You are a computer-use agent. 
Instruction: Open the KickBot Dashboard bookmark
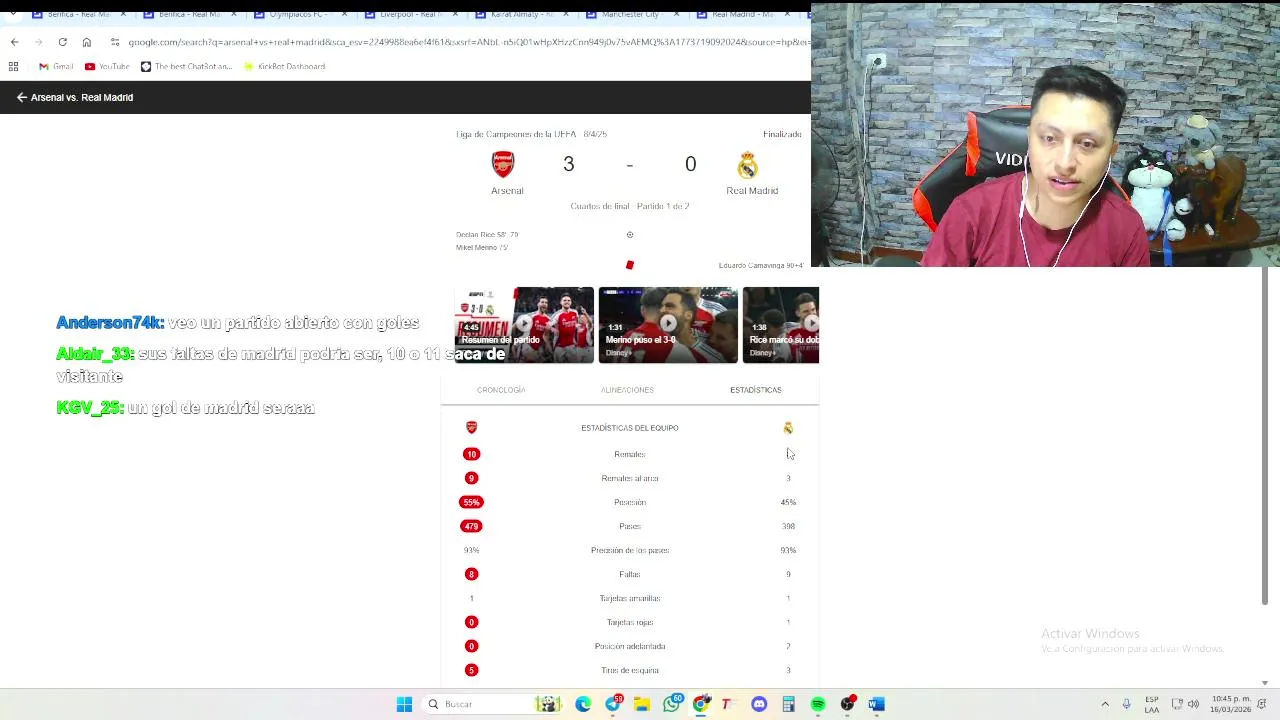pos(284,66)
